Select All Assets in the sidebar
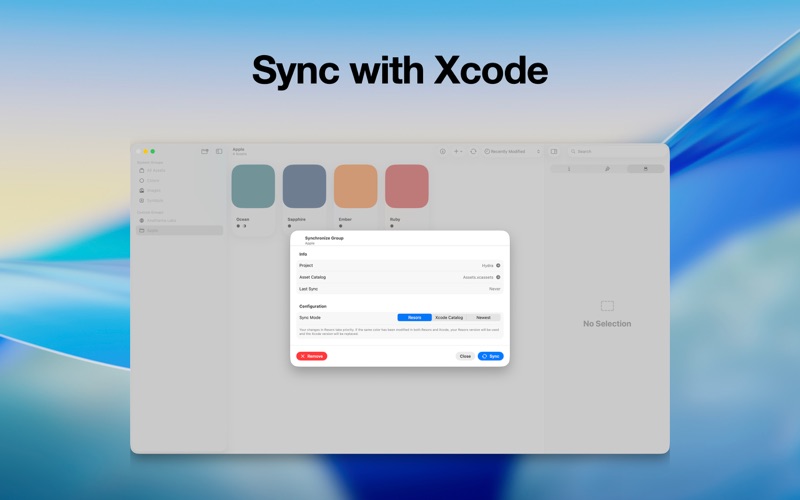Viewport: 800px width, 500px height. point(180,170)
